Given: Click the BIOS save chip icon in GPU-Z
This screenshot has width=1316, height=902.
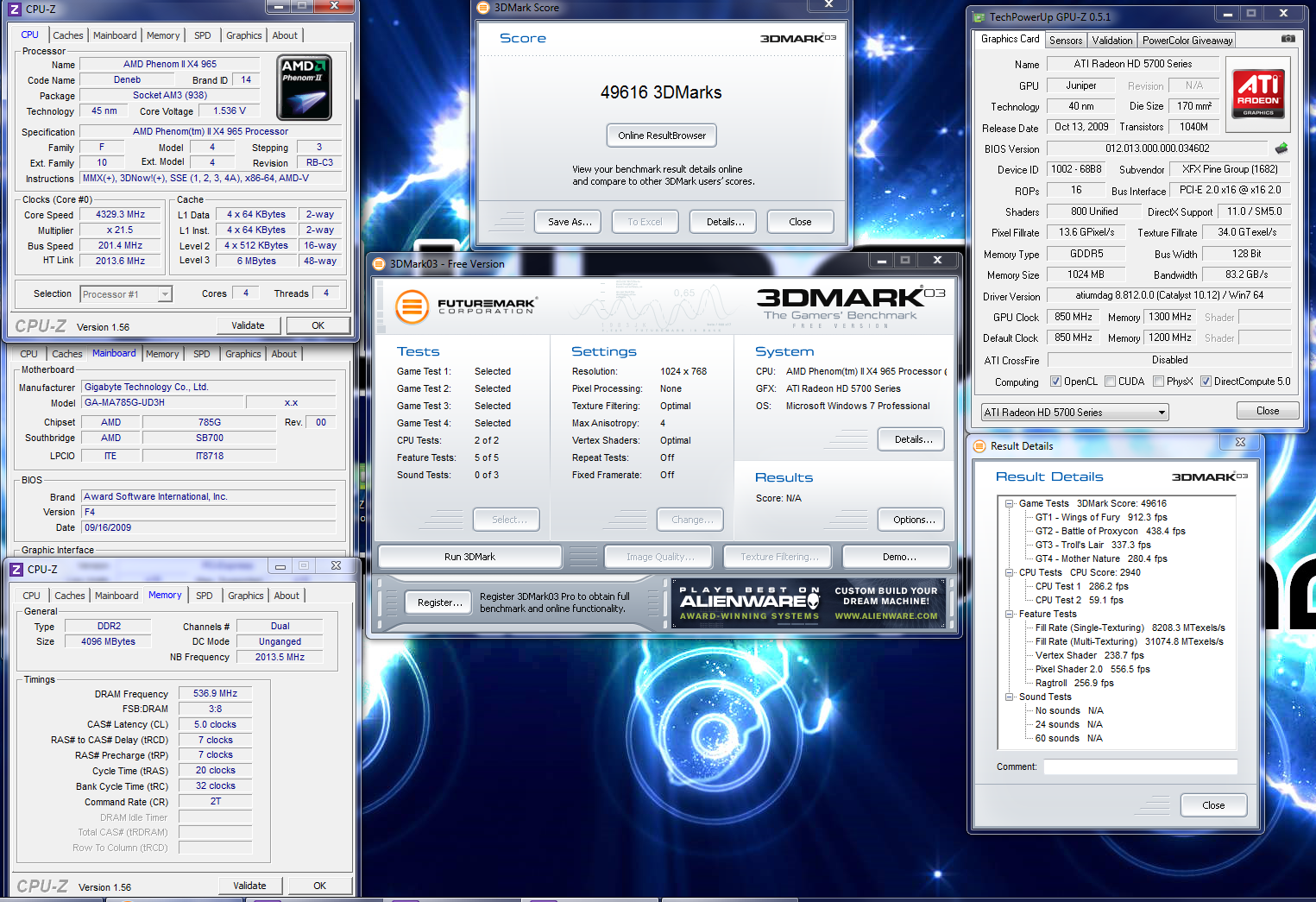Looking at the screenshot, I should tap(1281, 148).
